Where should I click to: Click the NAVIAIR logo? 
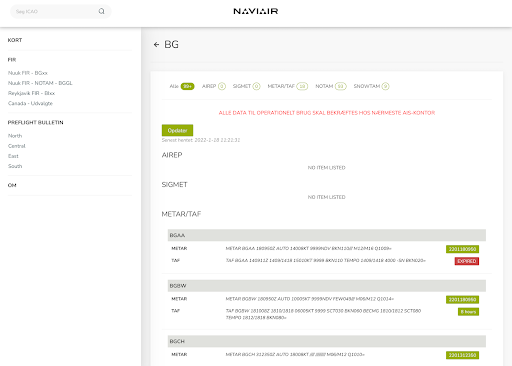pos(256,11)
